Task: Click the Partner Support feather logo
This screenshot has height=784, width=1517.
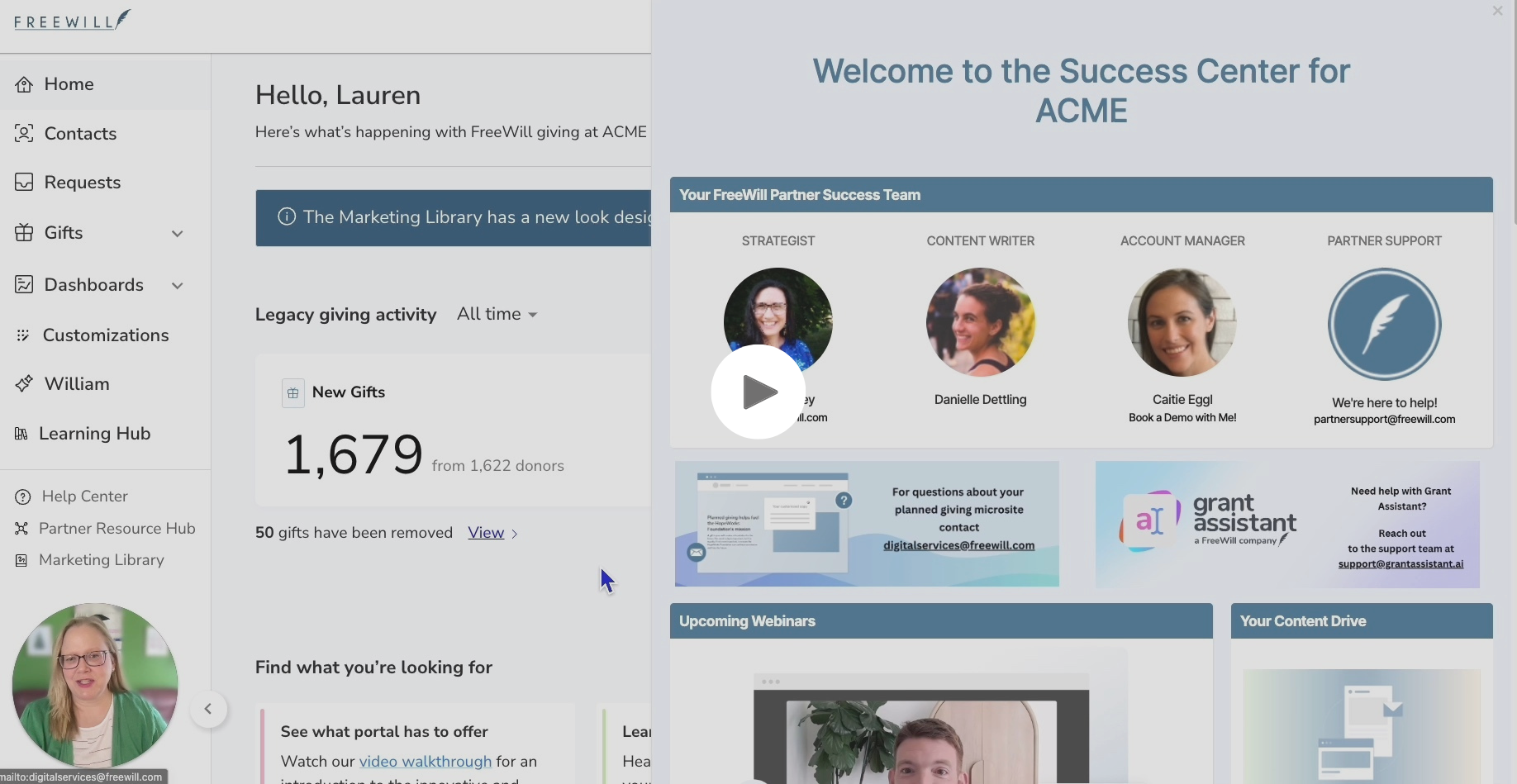Action: point(1384,324)
